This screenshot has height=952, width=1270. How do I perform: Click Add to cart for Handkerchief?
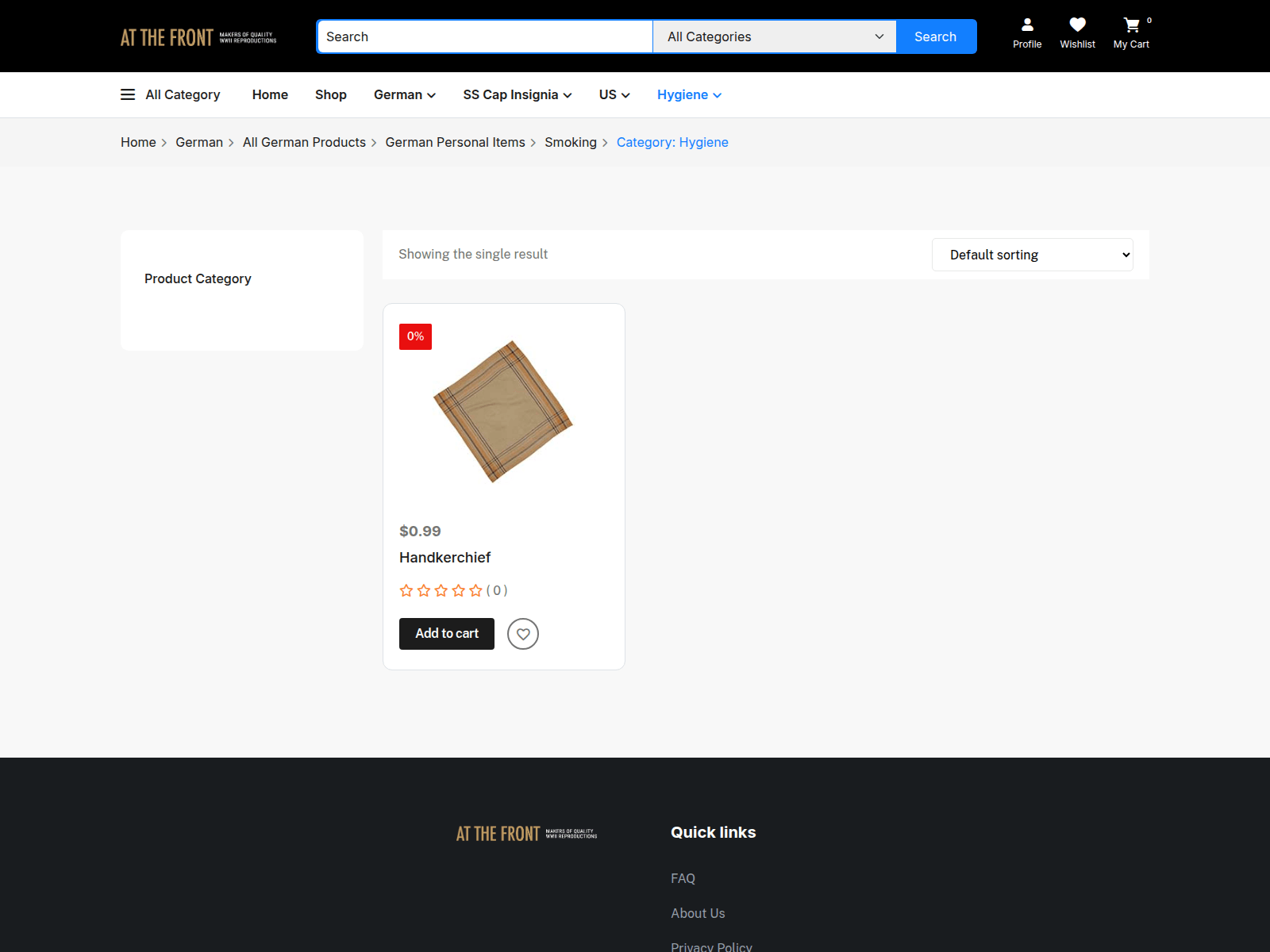tap(447, 634)
